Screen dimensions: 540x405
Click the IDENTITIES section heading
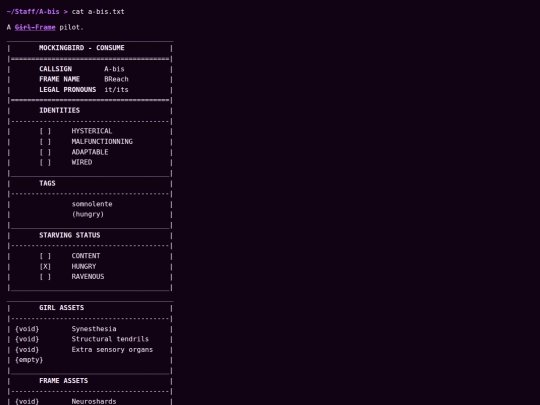pyautogui.click(x=59, y=110)
